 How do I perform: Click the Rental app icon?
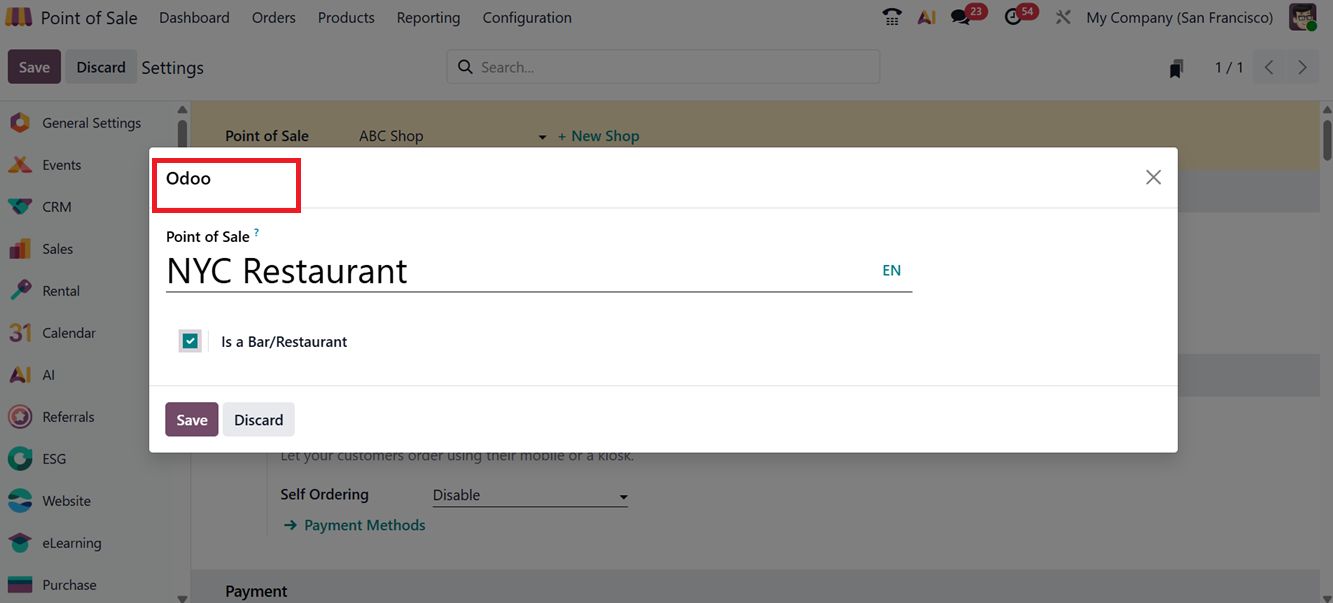(x=19, y=290)
